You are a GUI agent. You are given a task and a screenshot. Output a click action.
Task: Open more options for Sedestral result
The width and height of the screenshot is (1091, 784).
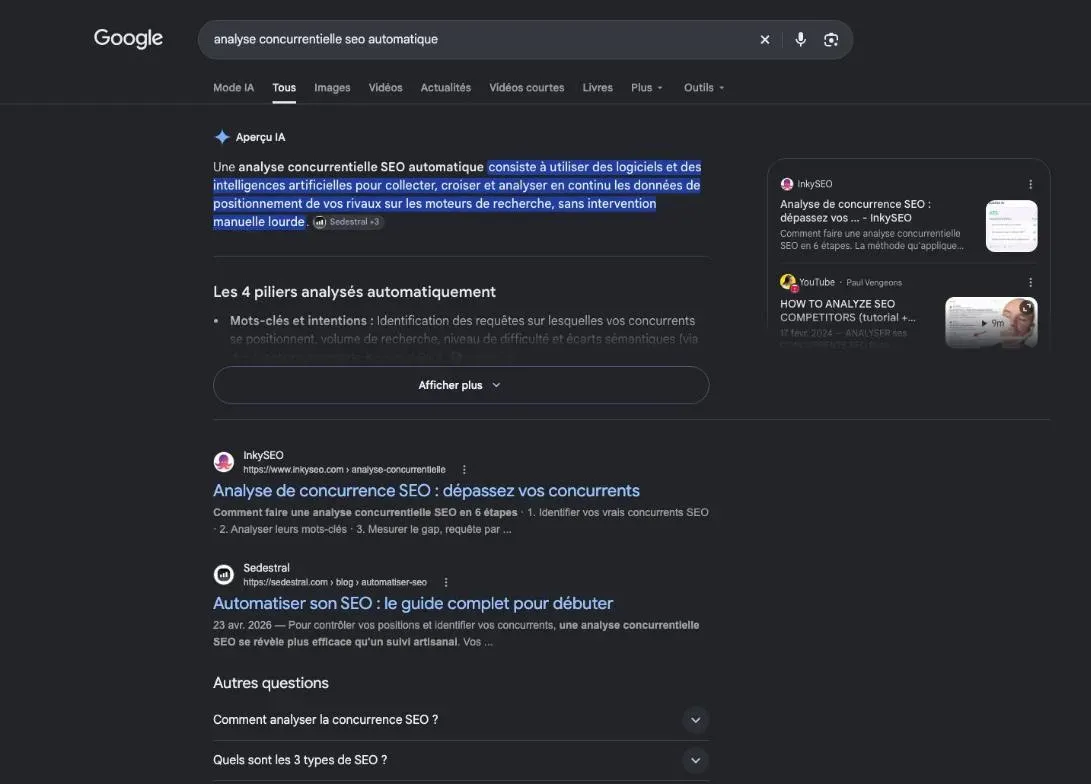tap(446, 582)
